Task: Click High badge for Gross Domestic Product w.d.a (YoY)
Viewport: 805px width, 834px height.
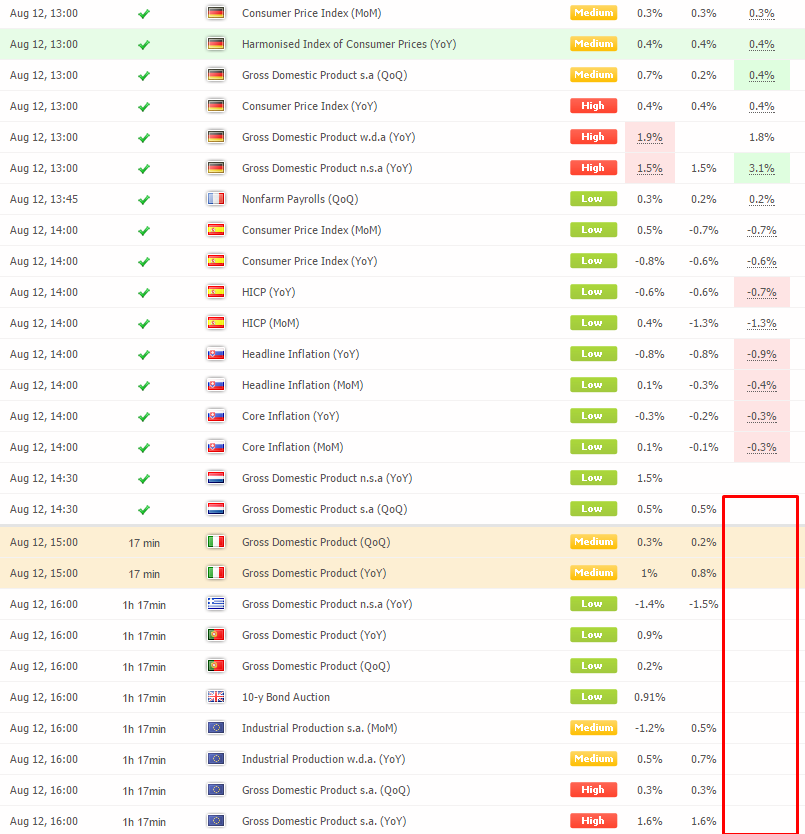Action: click(x=593, y=137)
